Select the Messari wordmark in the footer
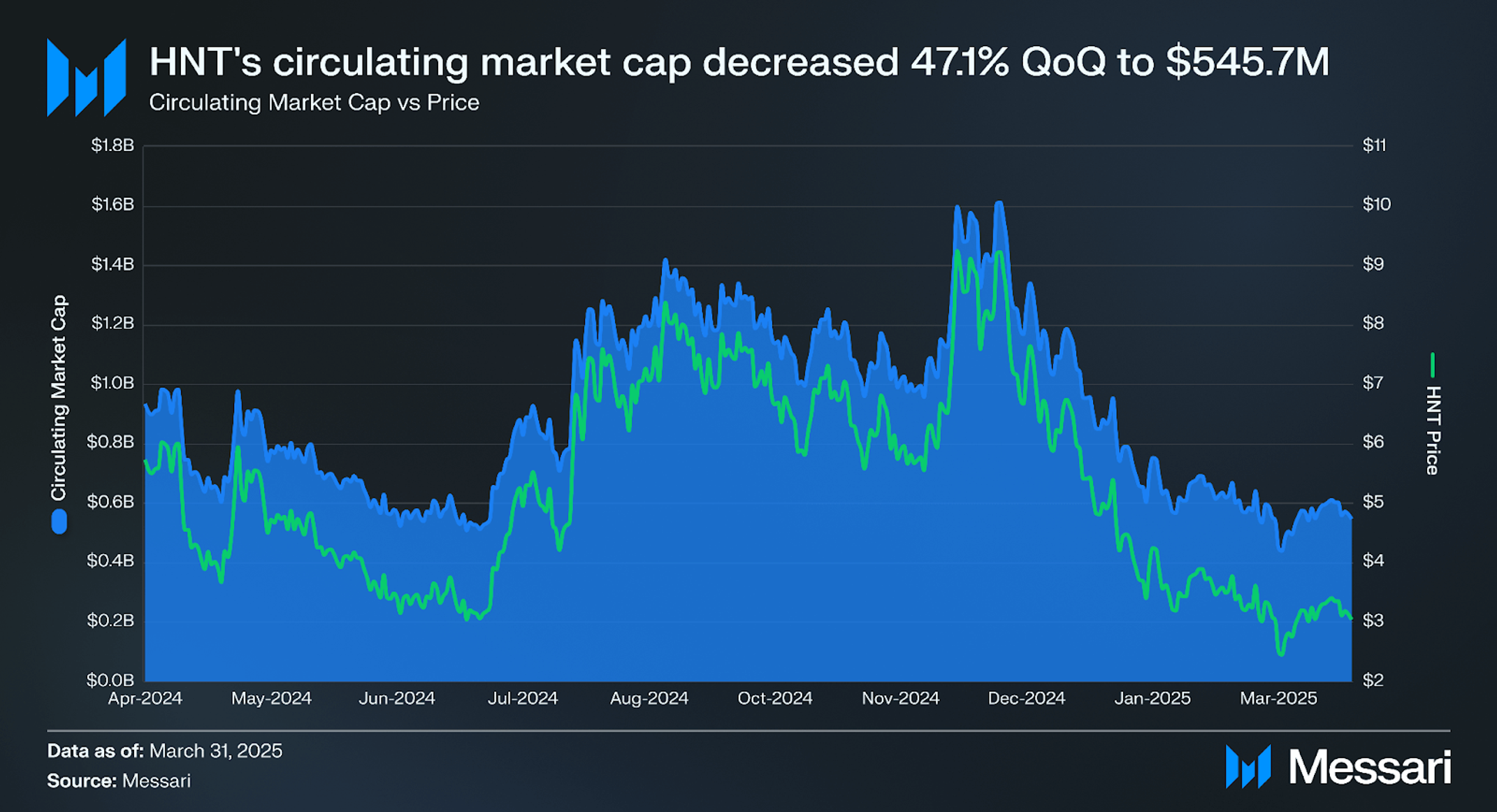This screenshot has width=1497, height=812. (1370, 767)
